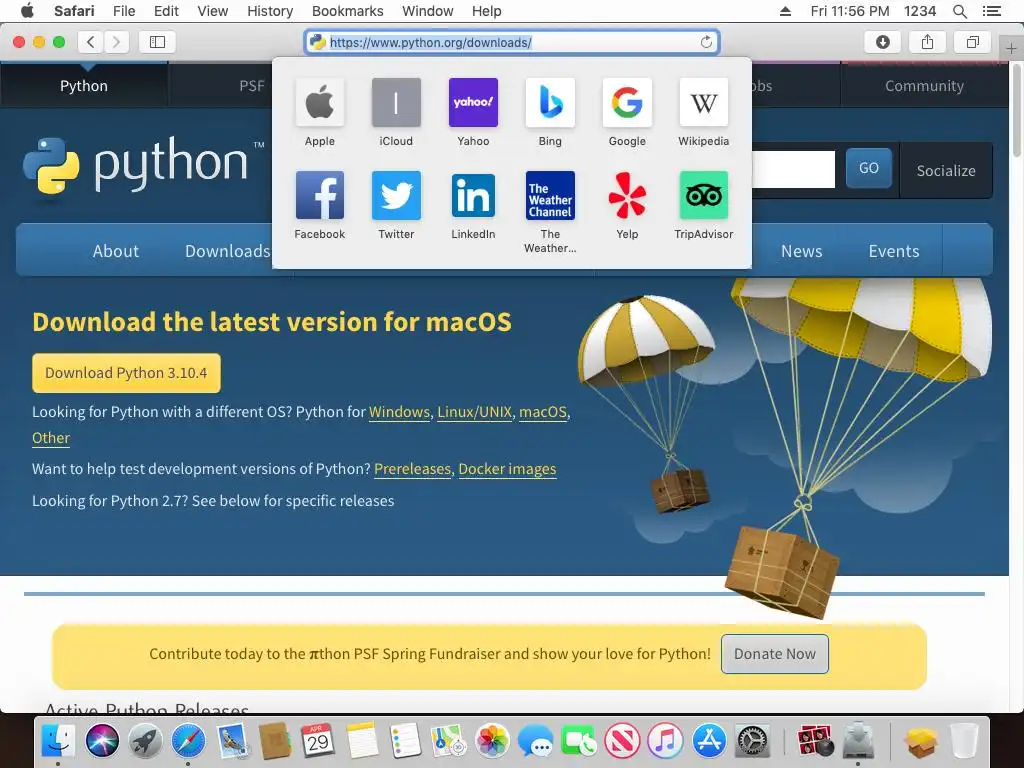Click the Donate Now button

pyautogui.click(x=775, y=654)
